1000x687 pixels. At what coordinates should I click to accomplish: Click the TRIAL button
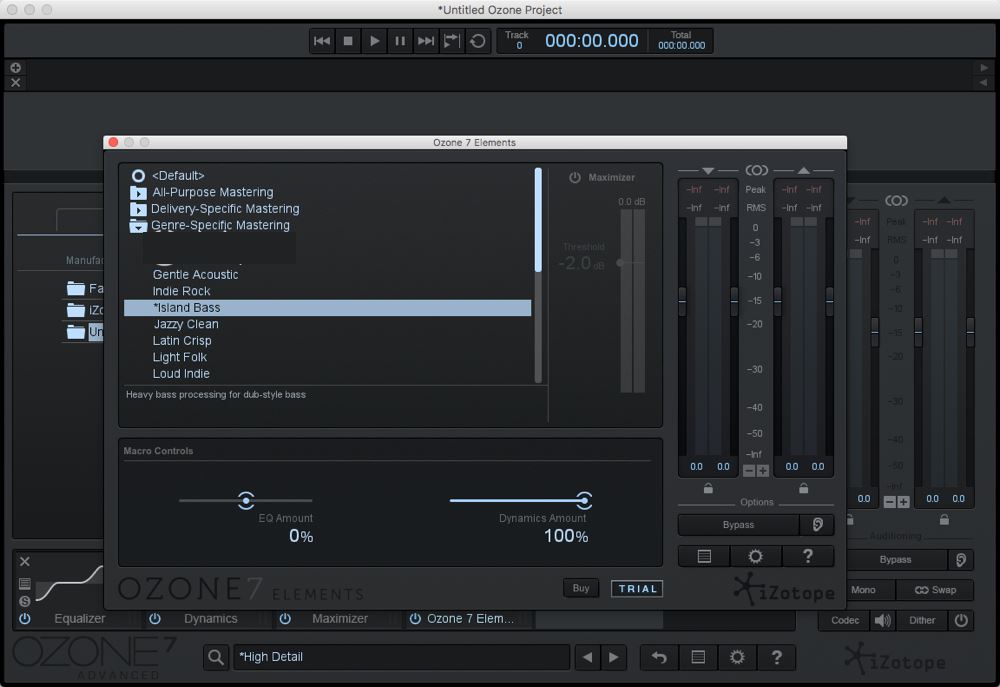[x=637, y=589]
